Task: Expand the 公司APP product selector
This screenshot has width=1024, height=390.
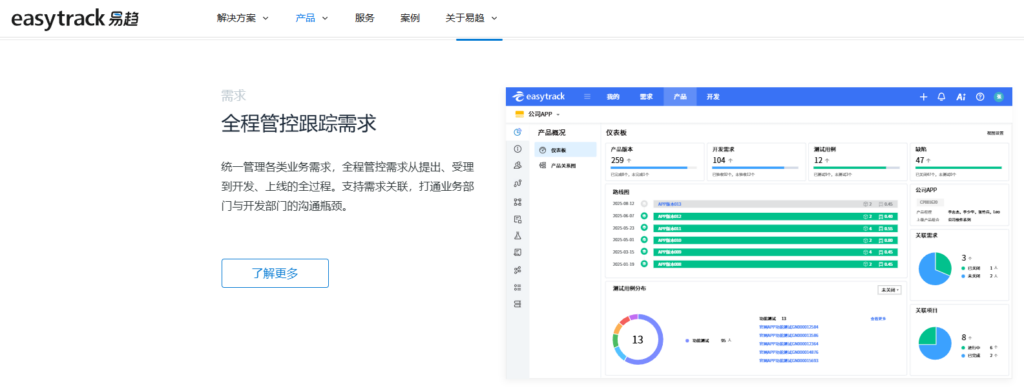Action: click(x=543, y=114)
